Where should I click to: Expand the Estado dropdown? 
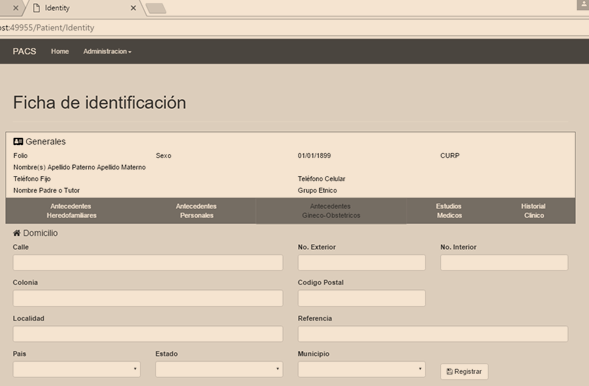pyautogui.click(x=219, y=369)
